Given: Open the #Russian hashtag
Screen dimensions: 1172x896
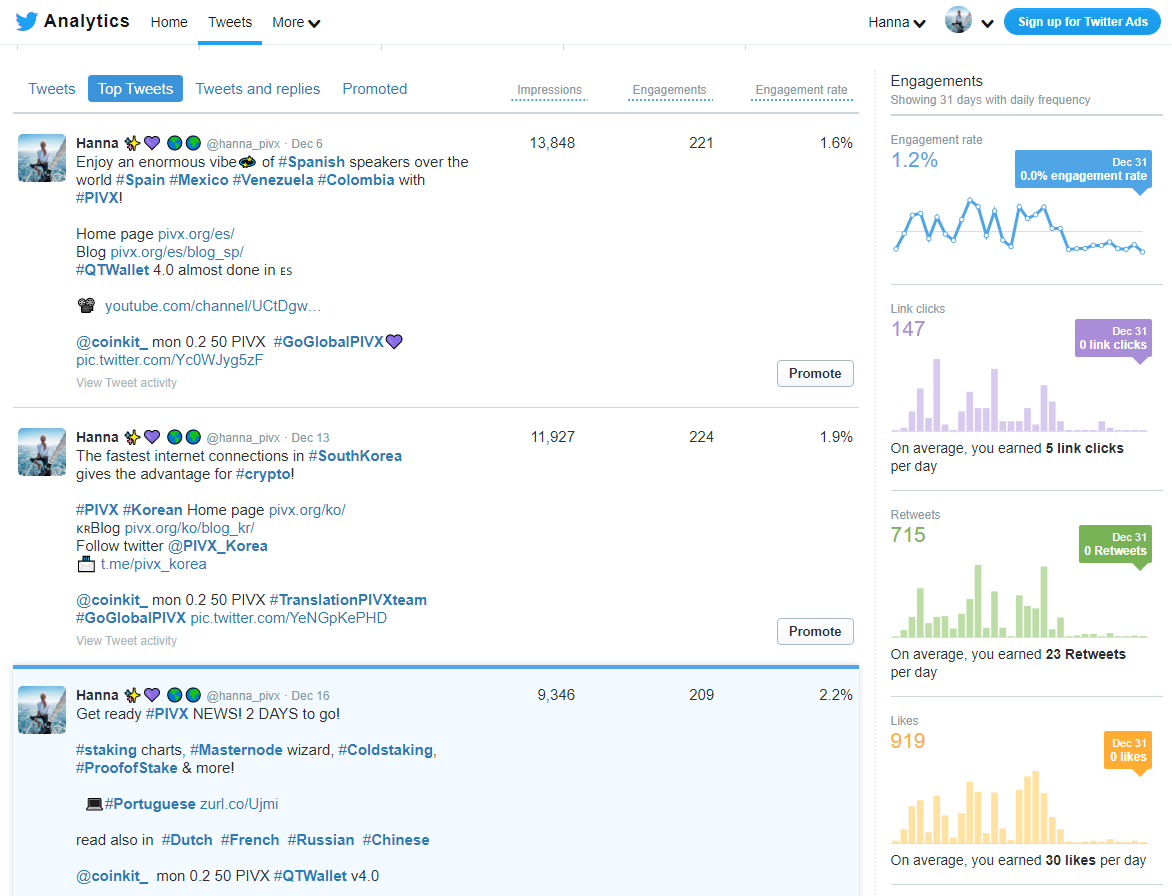Looking at the screenshot, I should coord(321,840).
